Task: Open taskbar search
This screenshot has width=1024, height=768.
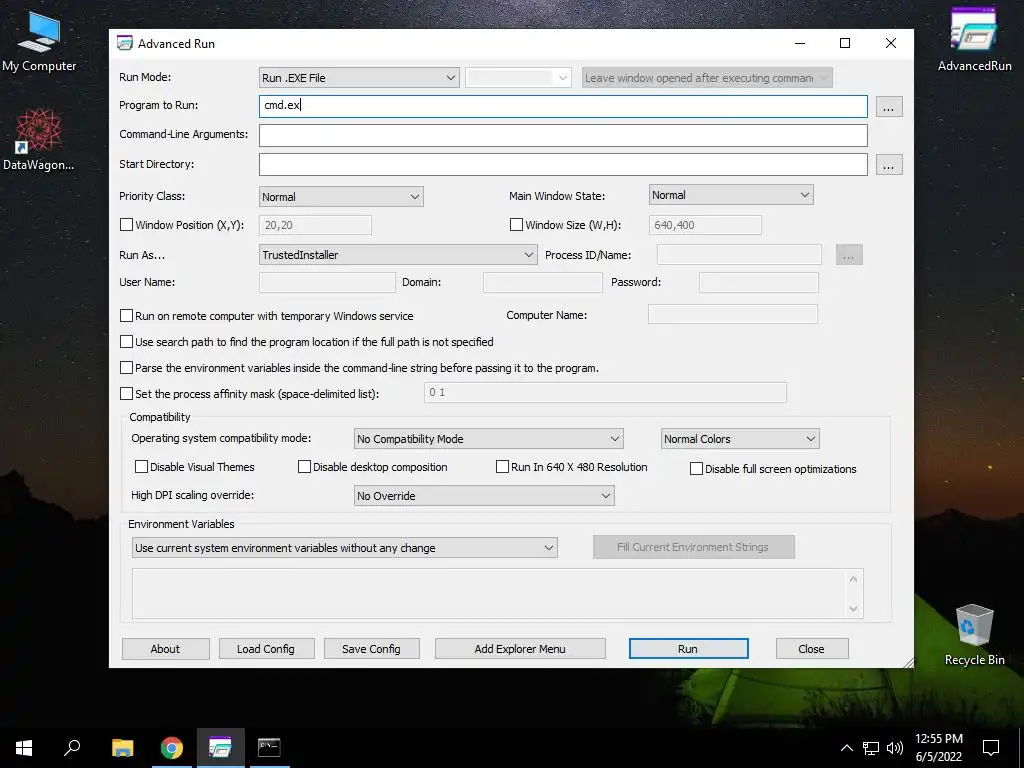Action: tap(72, 748)
